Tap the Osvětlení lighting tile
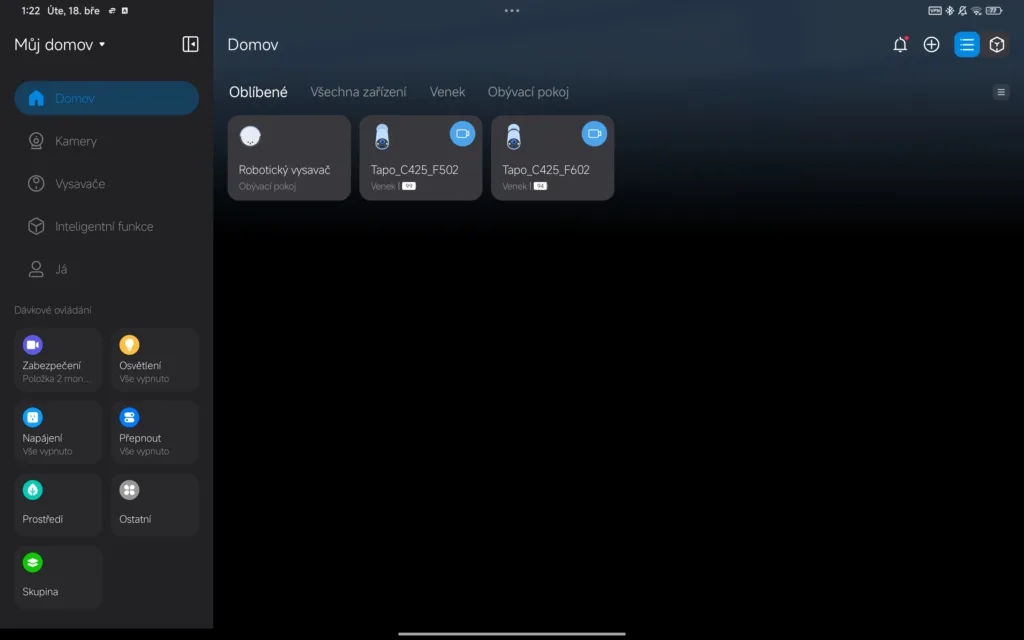 point(154,359)
